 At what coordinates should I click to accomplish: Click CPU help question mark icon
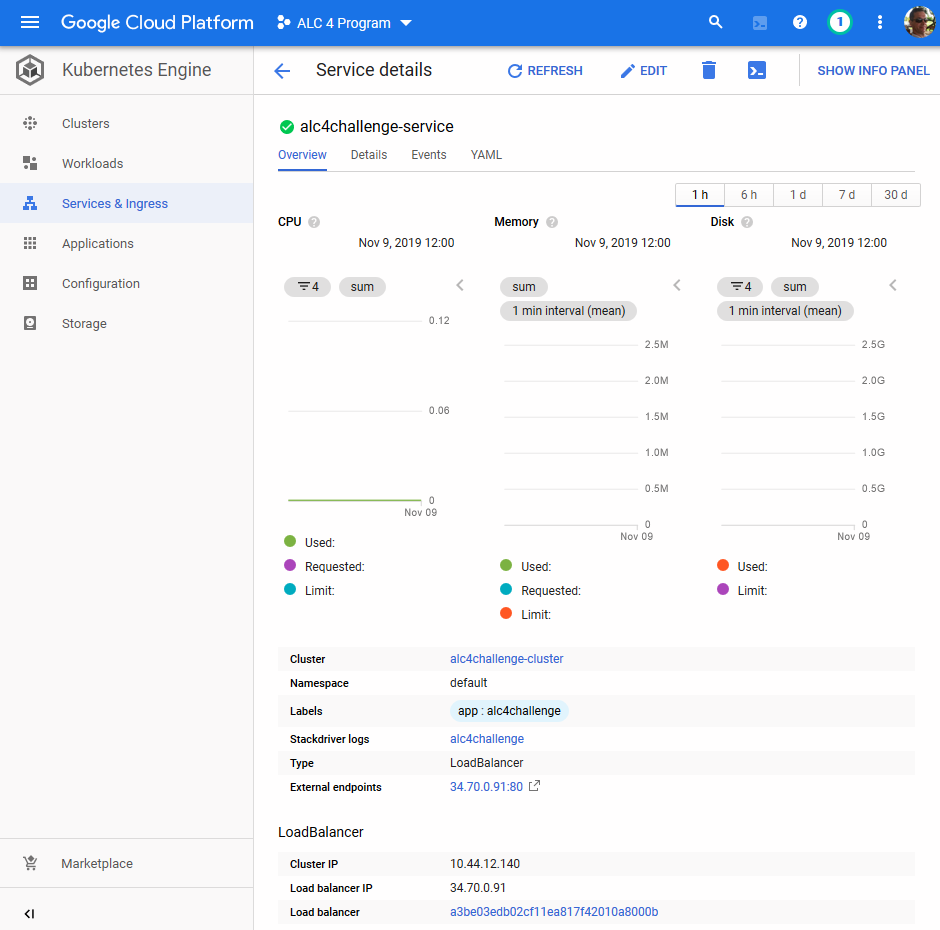314,222
